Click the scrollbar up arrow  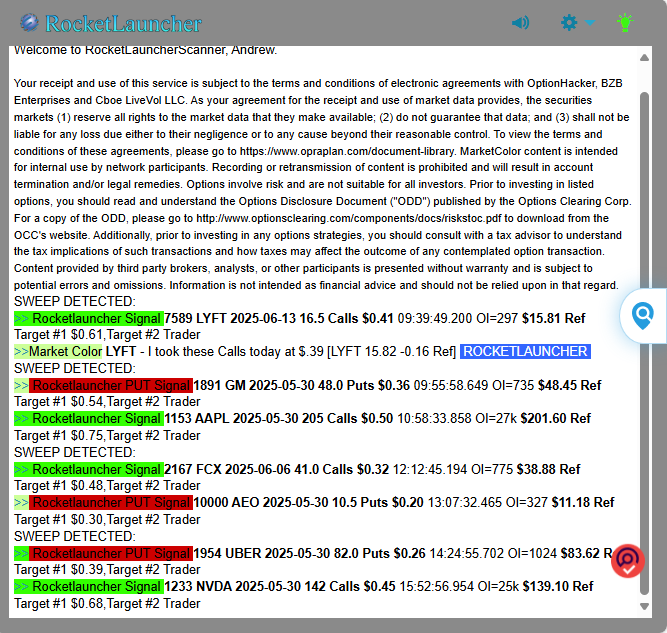[644, 57]
